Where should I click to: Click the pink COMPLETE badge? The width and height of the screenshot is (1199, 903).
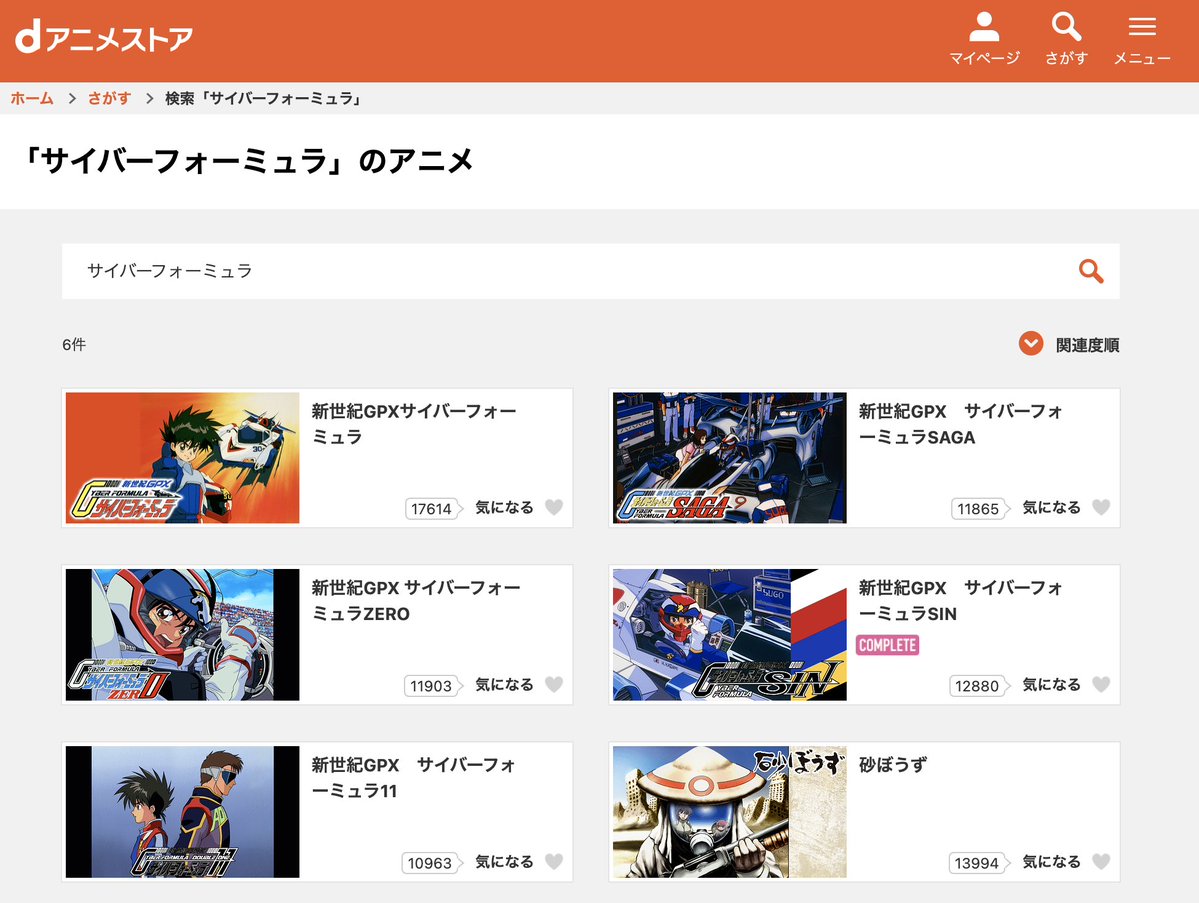click(x=887, y=645)
